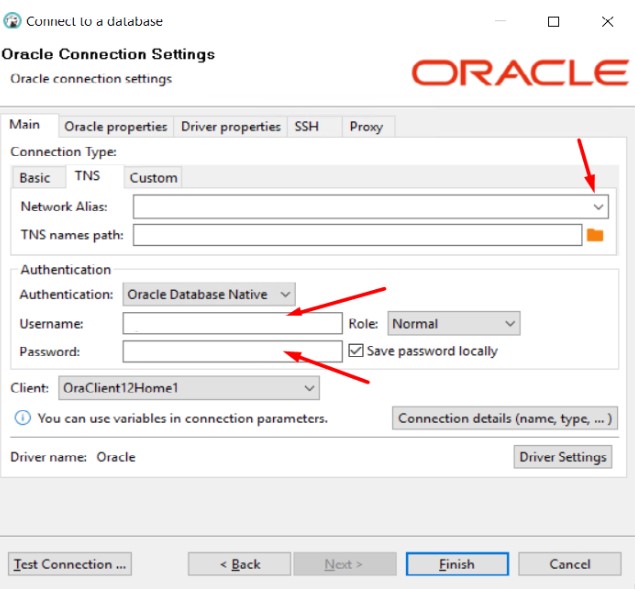Click the 'Network Alias:' label
This screenshot has height=589, width=635.
(64, 207)
